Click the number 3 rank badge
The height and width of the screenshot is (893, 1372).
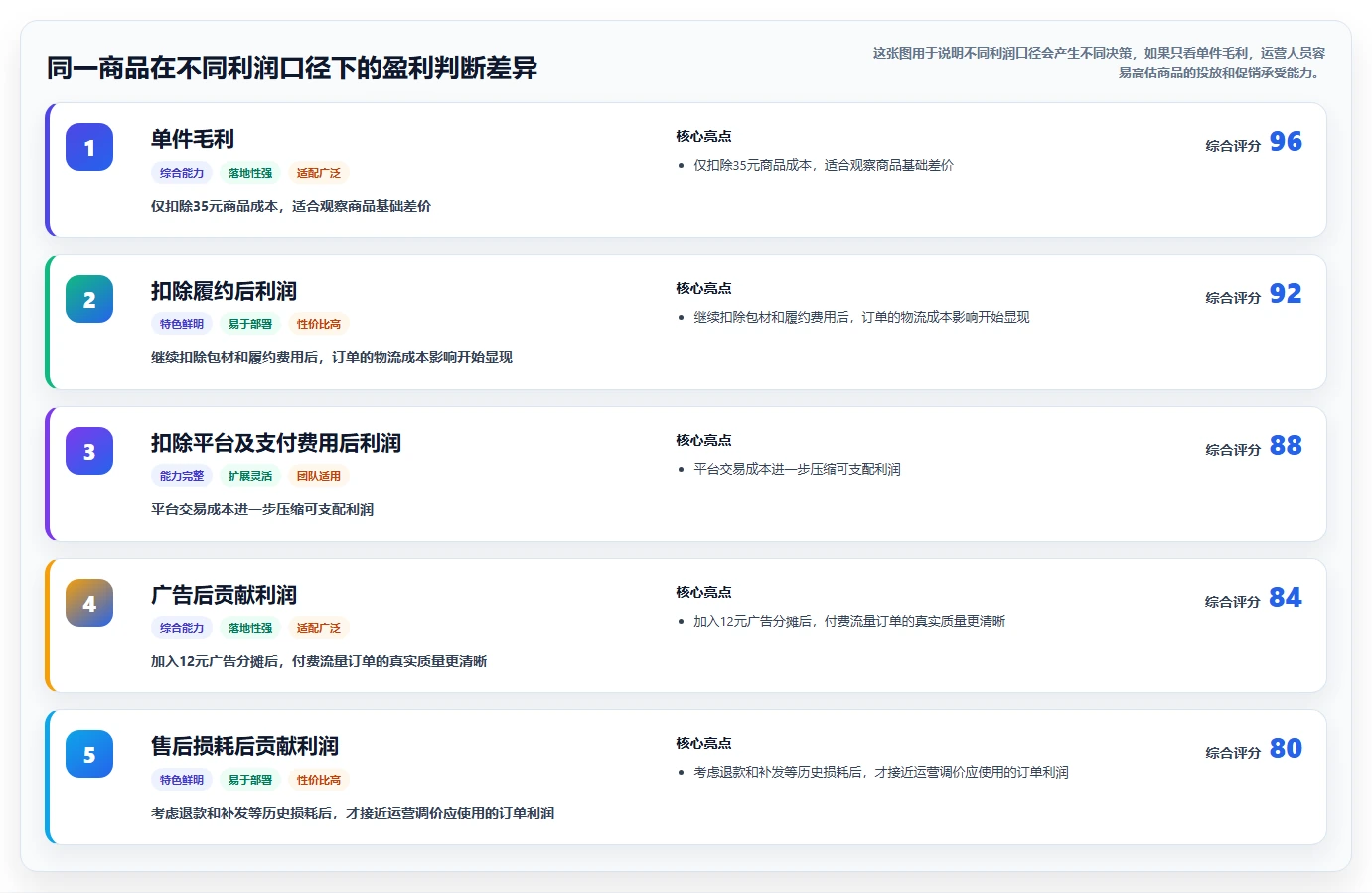point(89,452)
